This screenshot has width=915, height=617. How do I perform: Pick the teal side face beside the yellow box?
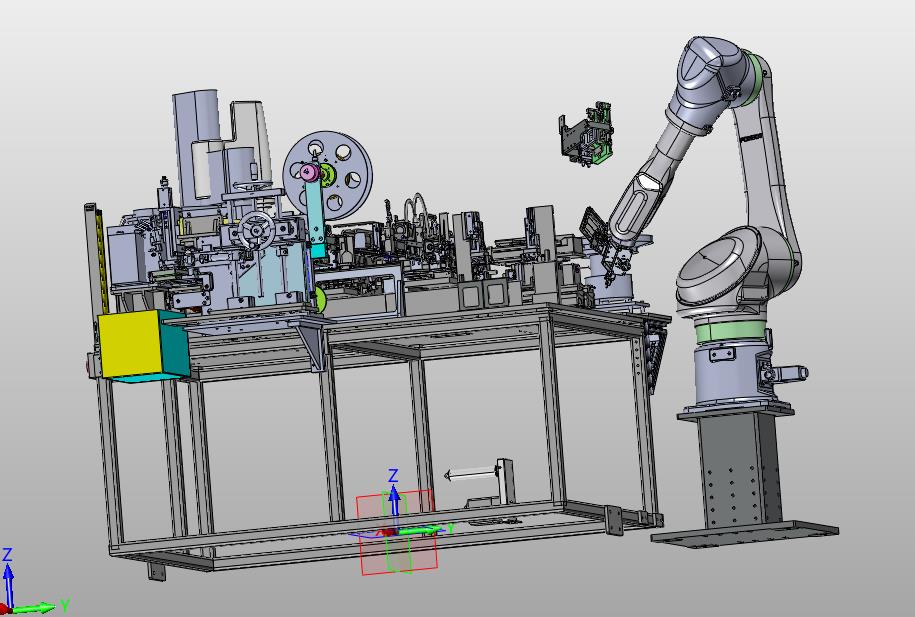pos(174,345)
